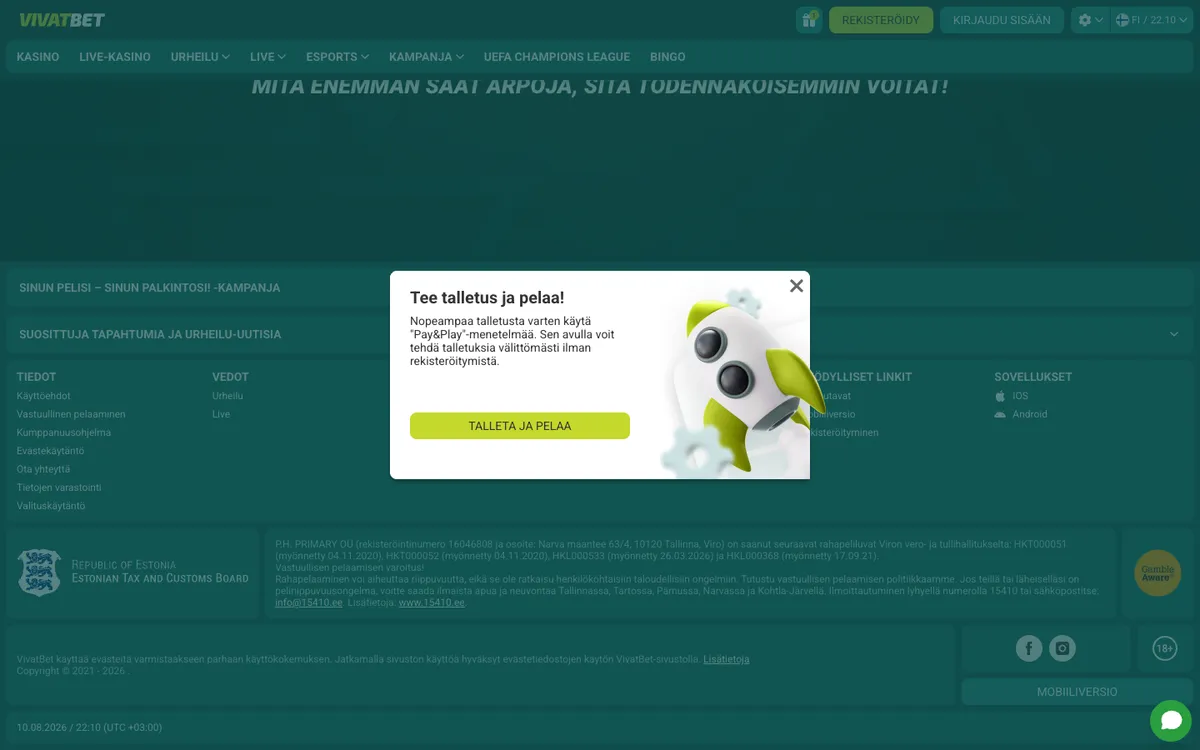Click the KIRJAUDU SISÄÄN button

(x=1002, y=20)
